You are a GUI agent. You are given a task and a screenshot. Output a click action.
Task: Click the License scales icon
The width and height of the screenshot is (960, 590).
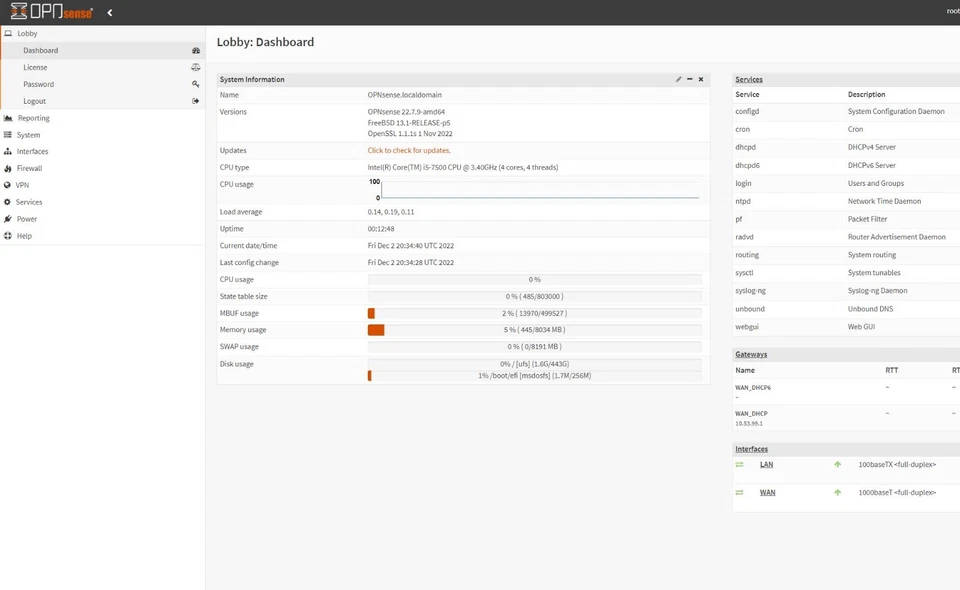click(x=196, y=67)
